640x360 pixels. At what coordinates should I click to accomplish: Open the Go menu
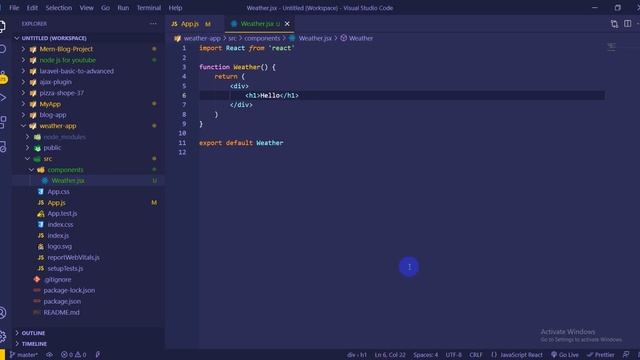[105, 8]
